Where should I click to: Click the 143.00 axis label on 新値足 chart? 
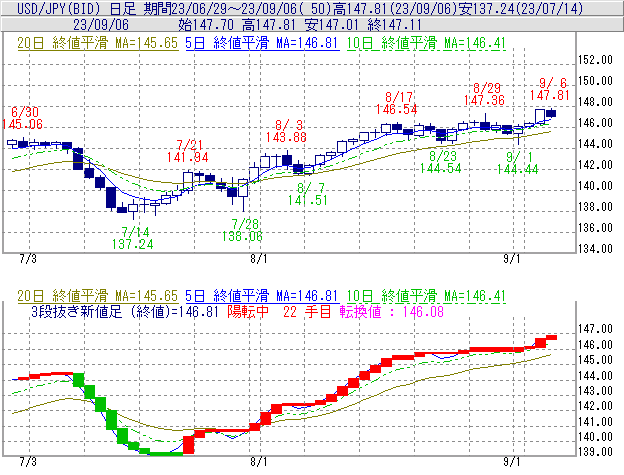pos(595,391)
